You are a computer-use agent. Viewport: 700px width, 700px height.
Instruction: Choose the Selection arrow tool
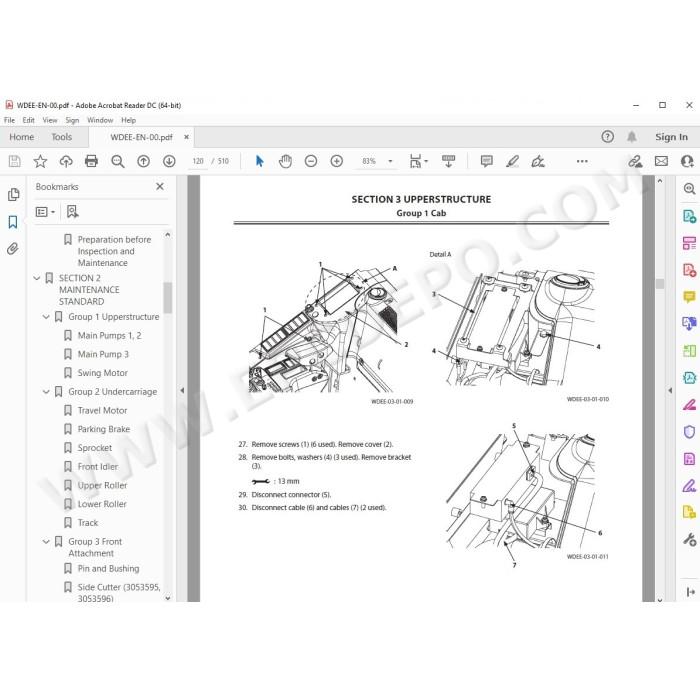tap(259, 161)
